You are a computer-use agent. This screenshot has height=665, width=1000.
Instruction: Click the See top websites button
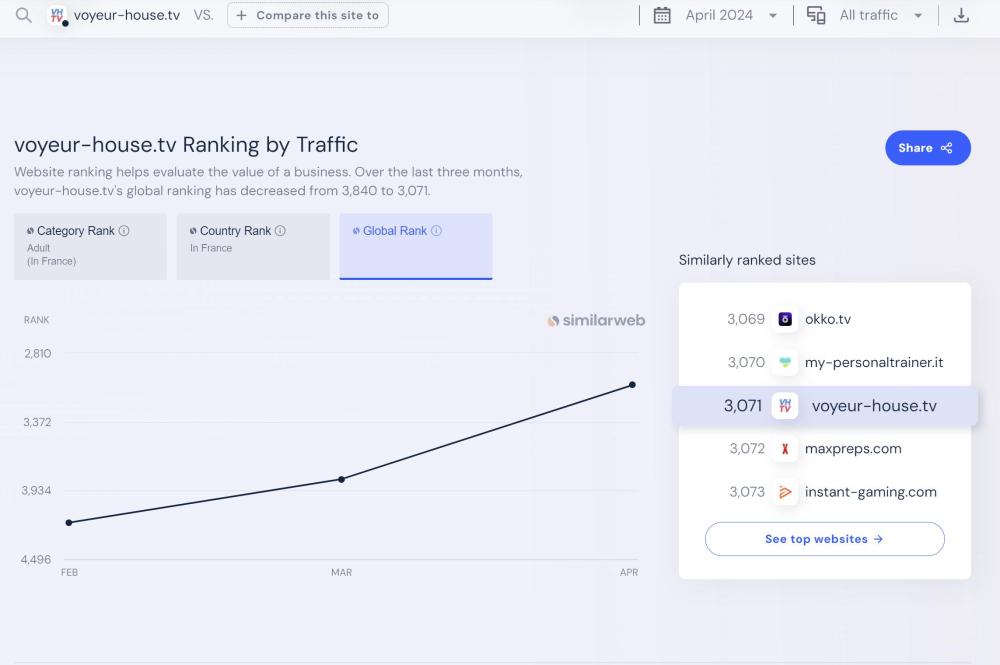(824, 539)
